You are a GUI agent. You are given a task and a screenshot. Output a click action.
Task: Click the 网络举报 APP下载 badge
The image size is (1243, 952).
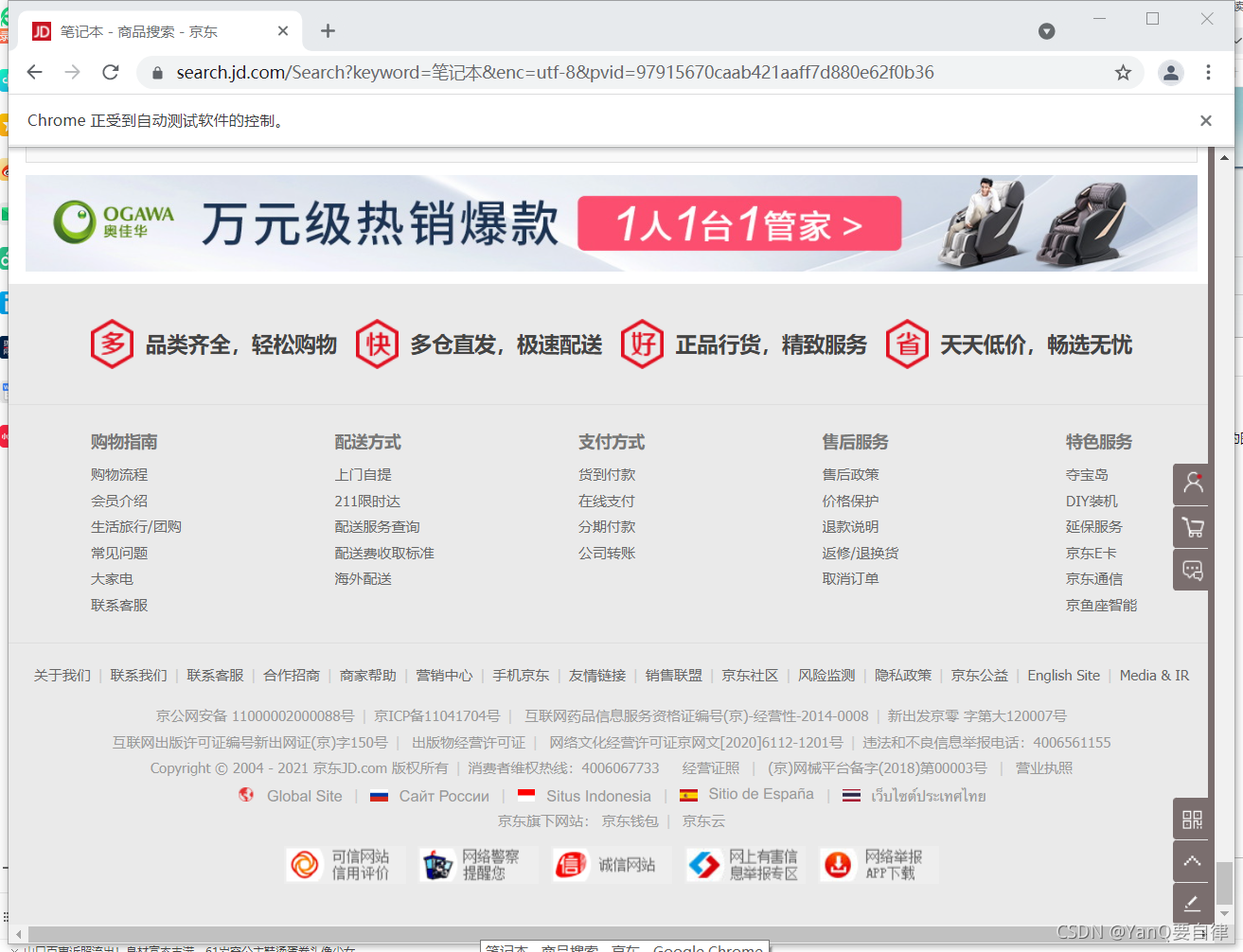(879, 865)
